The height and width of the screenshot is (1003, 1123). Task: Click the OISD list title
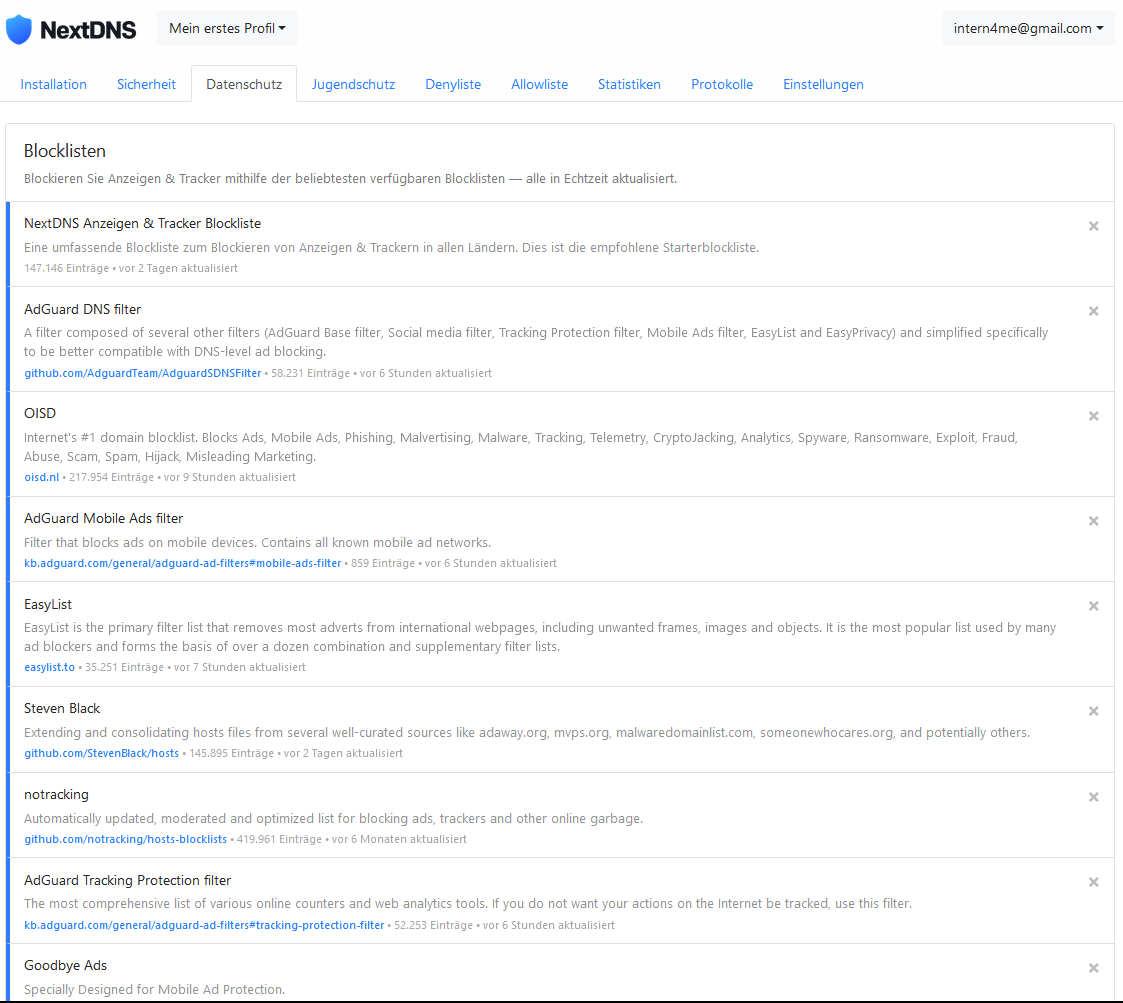point(40,413)
